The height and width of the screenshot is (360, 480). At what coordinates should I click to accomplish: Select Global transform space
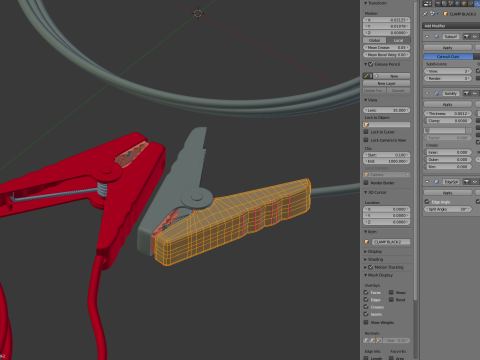(x=375, y=40)
